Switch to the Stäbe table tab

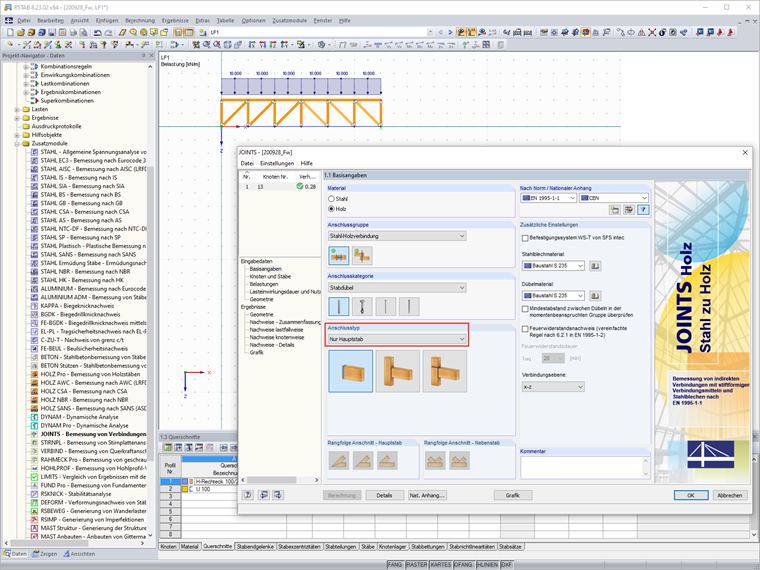click(370, 547)
